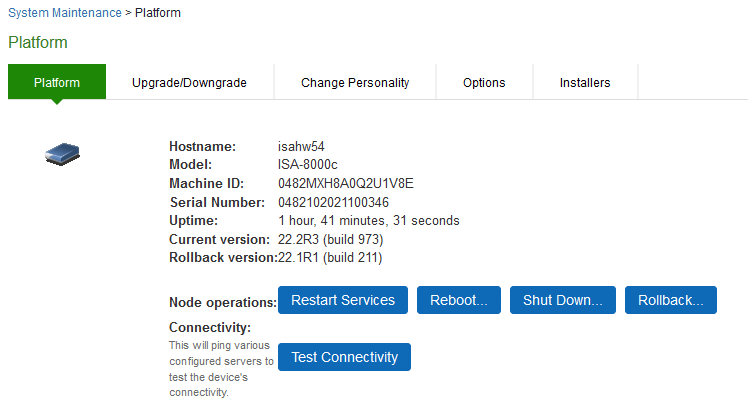Go to the Options tab
748x407 pixels.
(x=484, y=82)
